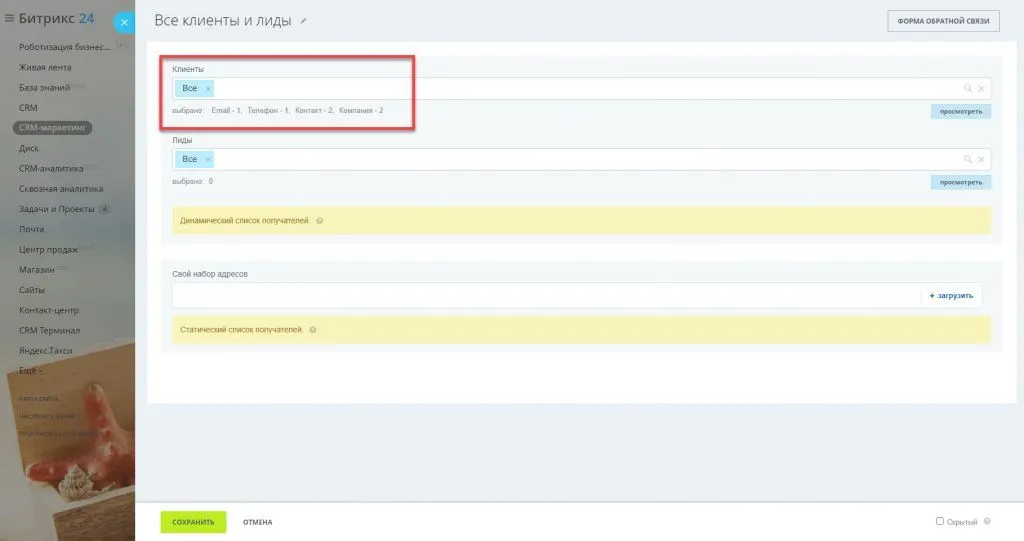Image resolution: width=1024 pixels, height=541 pixels.
Task: Close the slider panel with blue X button
Action: coord(124,22)
